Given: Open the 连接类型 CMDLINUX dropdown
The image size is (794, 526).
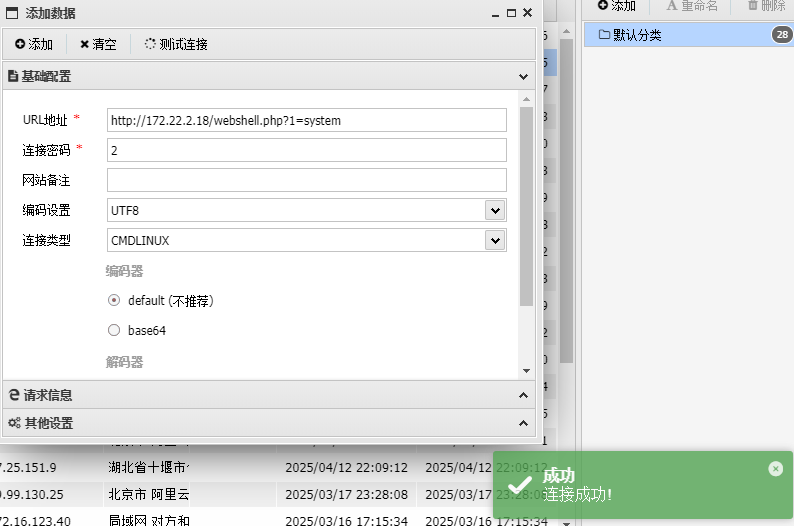Looking at the screenshot, I should point(494,240).
